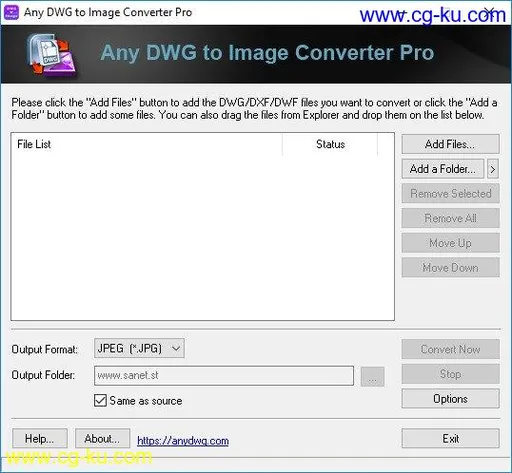Screen dimensions: 512x473
Task: Toggle the Same as source checkbox
Action: click(100, 400)
